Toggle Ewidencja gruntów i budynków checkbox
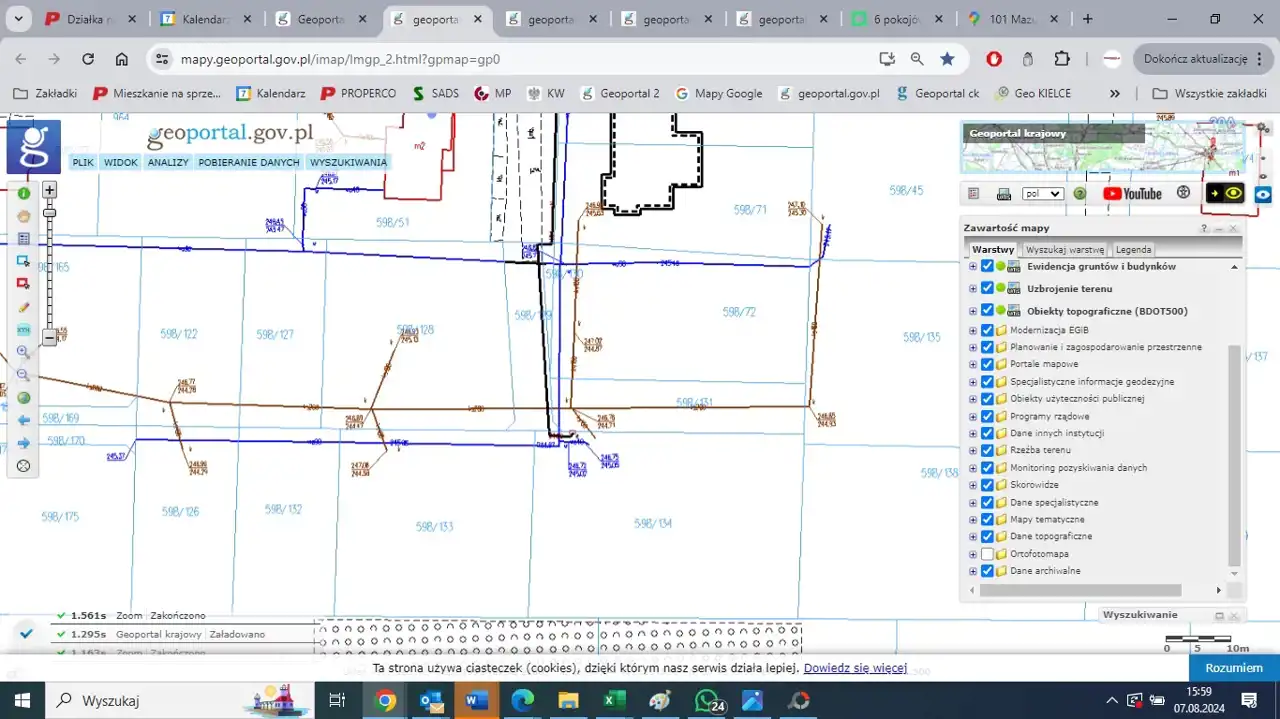The image size is (1280, 719). pyautogui.click(x=987, y=266)
